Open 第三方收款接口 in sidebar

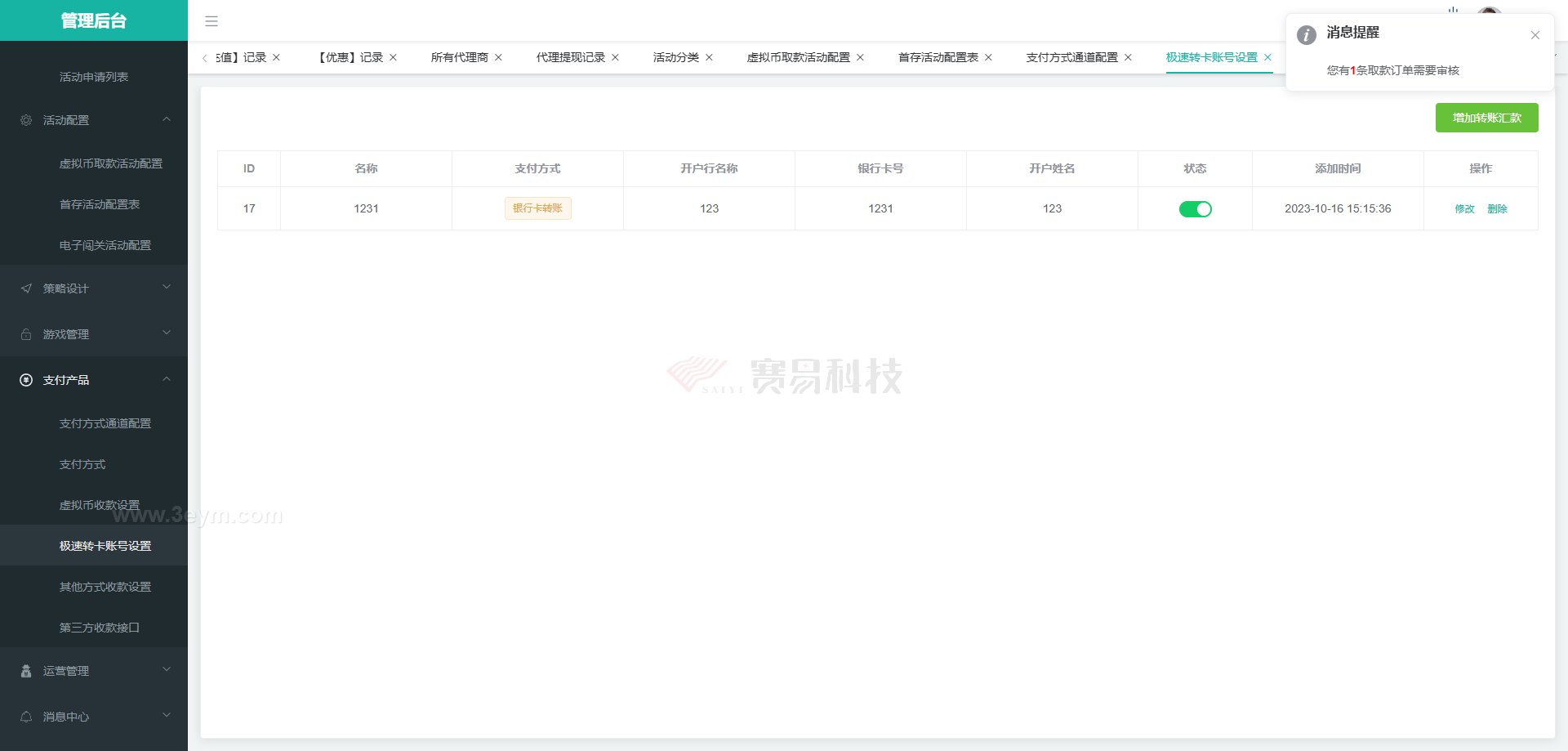(x=100, y=628)
